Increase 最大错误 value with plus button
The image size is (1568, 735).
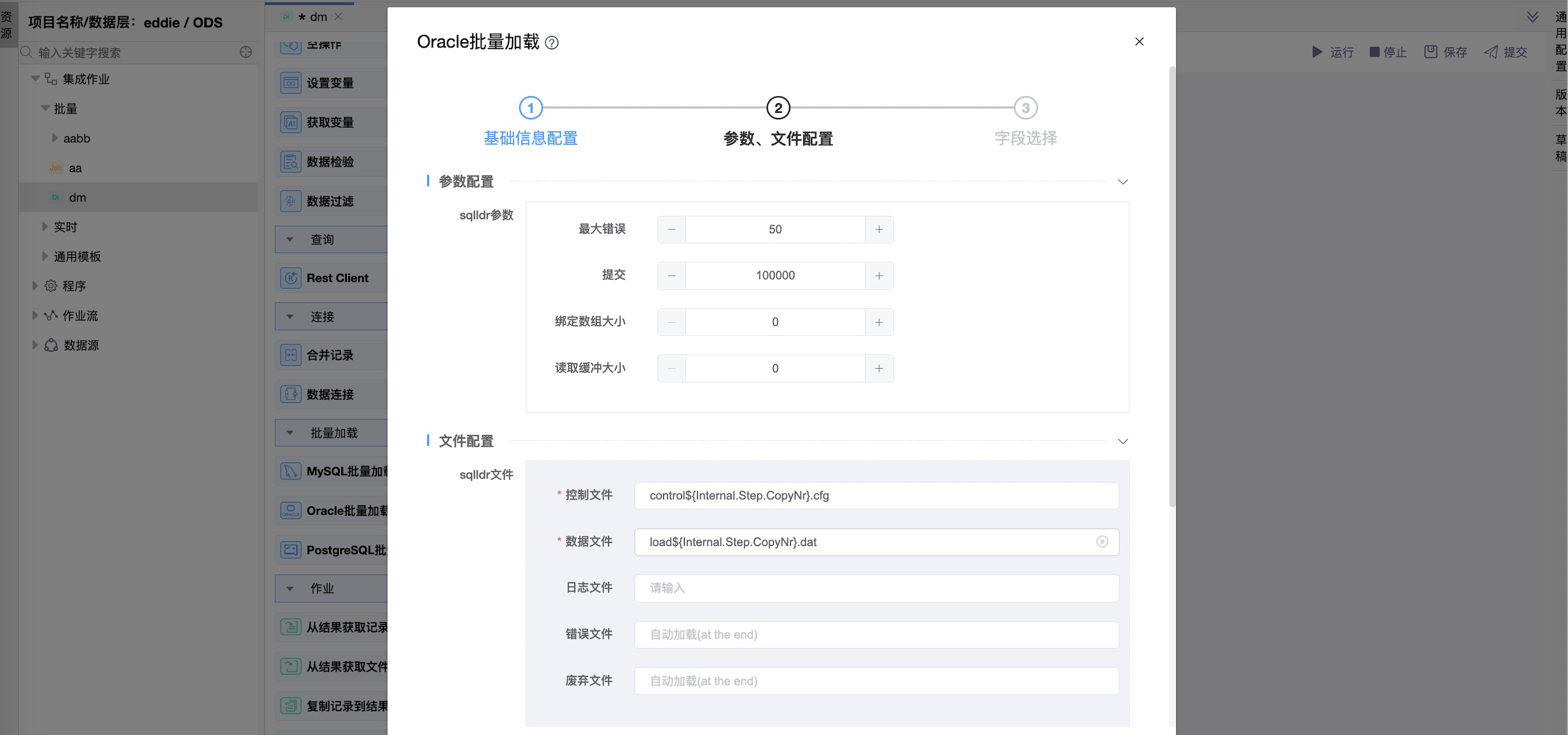878,230
